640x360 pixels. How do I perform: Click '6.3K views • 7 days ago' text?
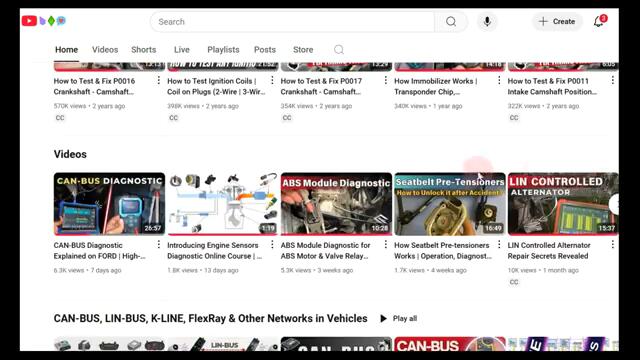87,270
